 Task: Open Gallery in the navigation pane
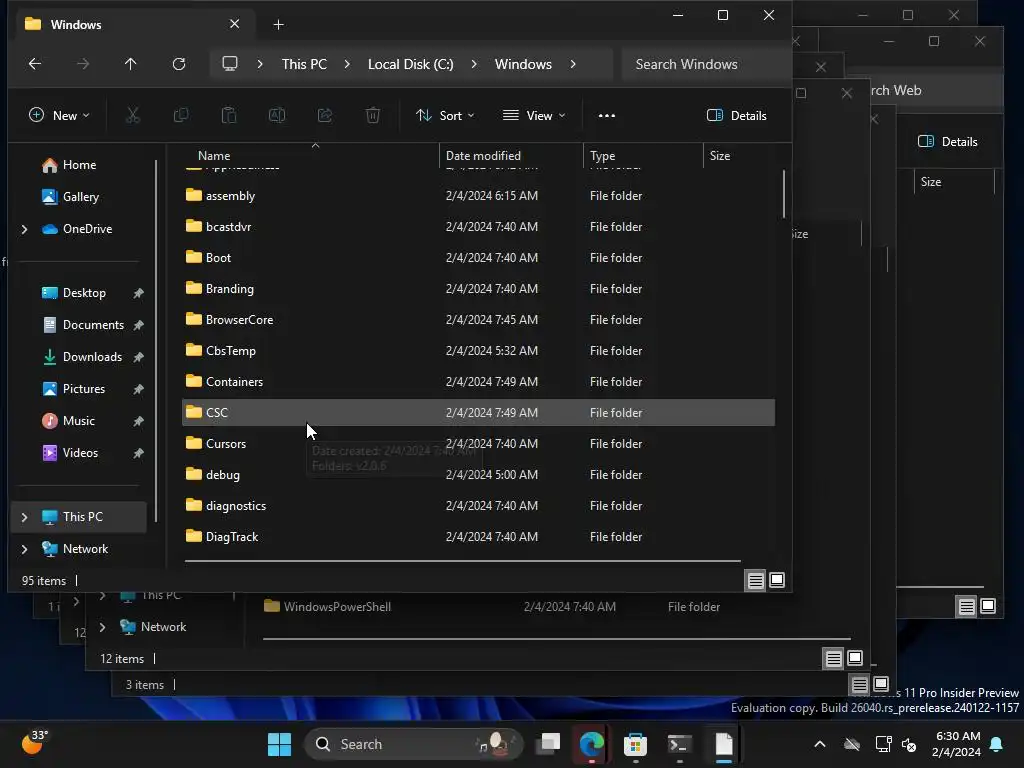click(x=80, y=197)
